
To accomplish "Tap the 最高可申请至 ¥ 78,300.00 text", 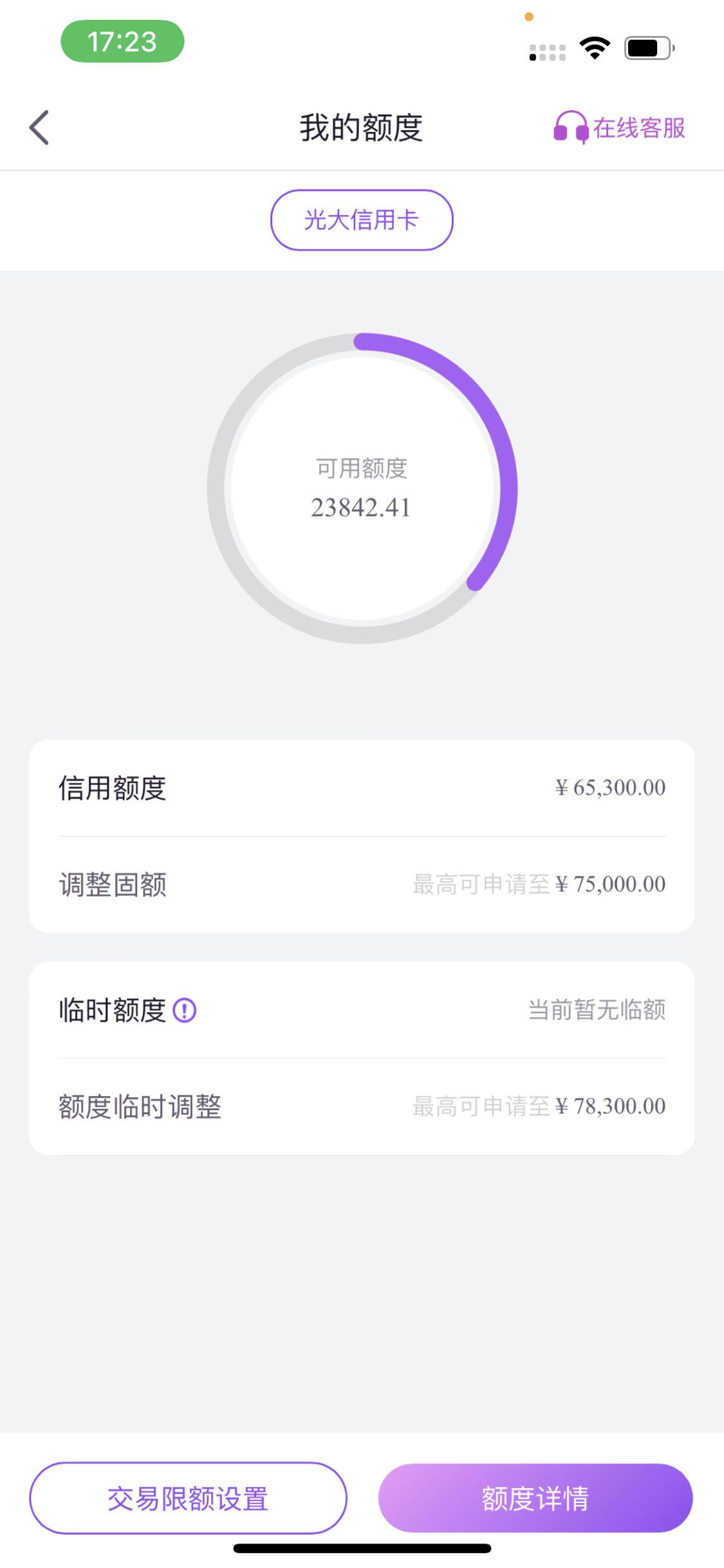I will [539, 1106].
